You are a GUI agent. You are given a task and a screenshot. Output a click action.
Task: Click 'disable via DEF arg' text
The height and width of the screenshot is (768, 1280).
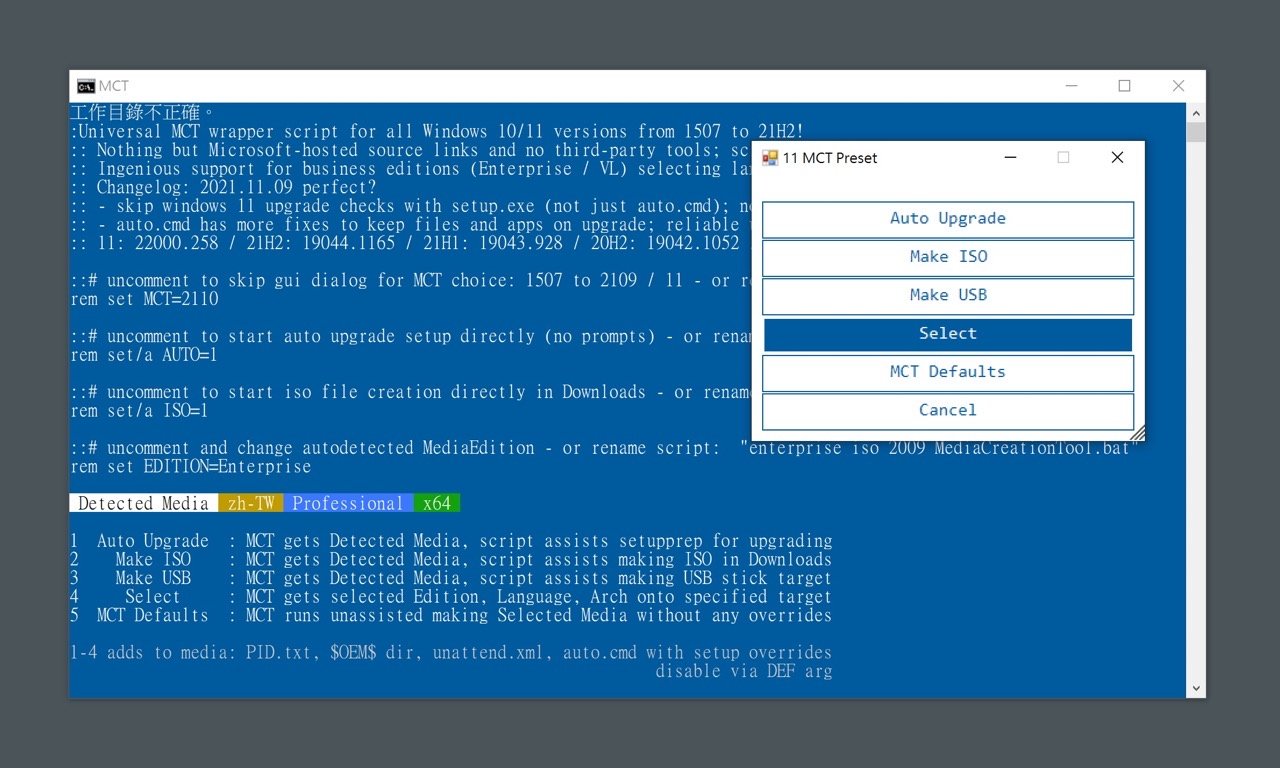click(743, 671)
